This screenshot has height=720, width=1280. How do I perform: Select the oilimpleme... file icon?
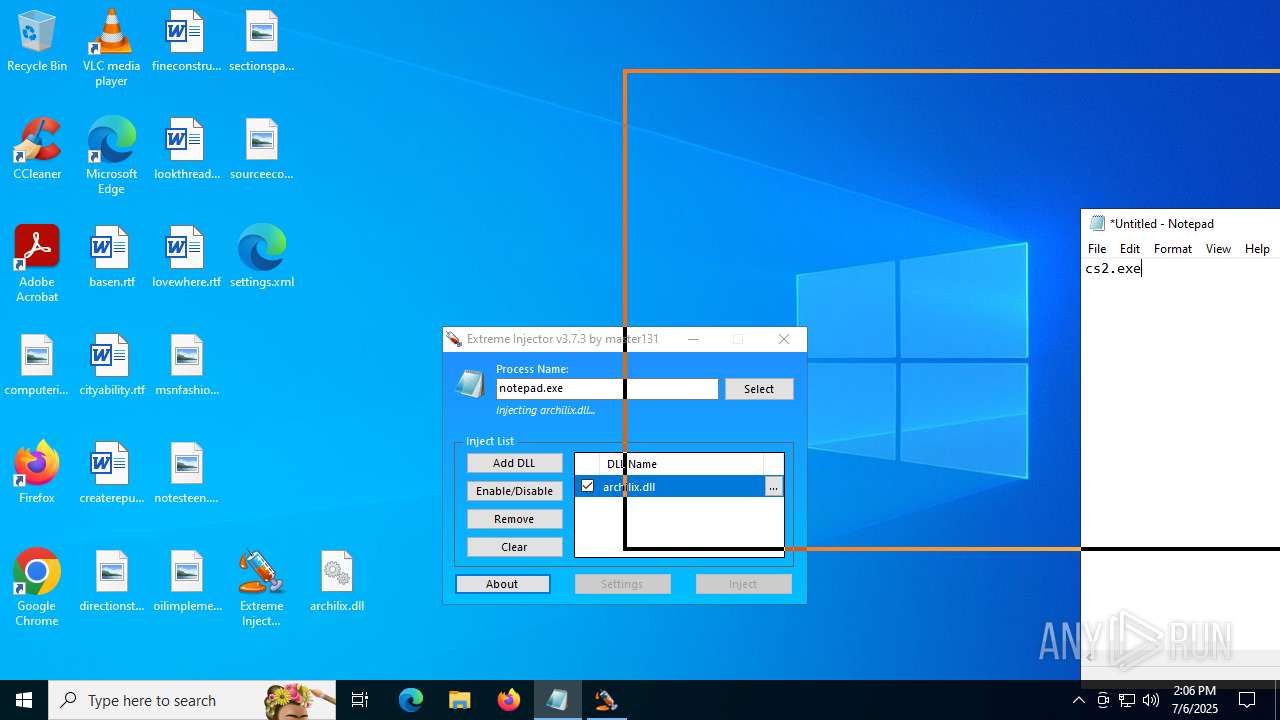click(186, 582)
